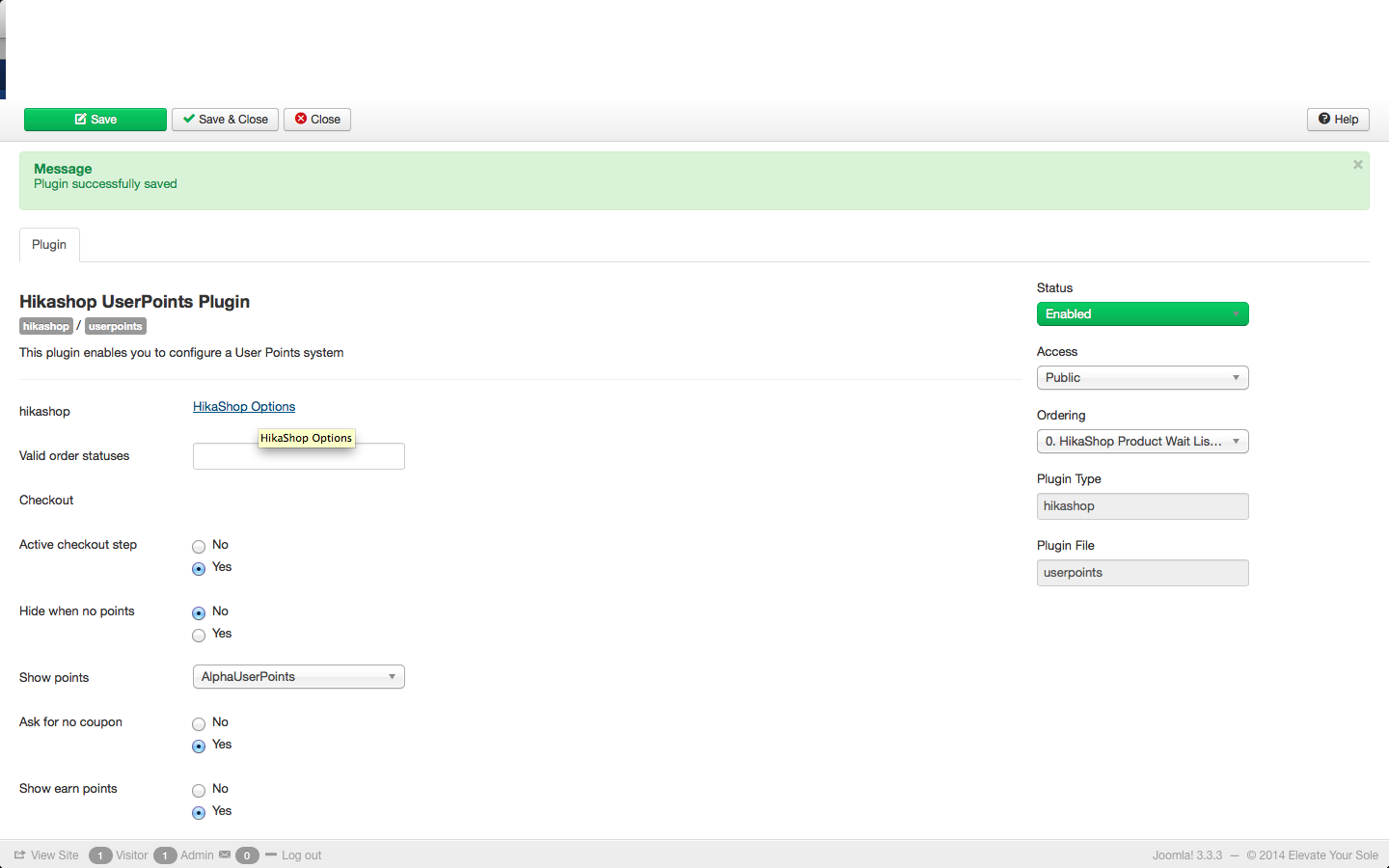Open the HikaShop Options link
This screenshot has height=868, width=1389.
pos(244,407)
